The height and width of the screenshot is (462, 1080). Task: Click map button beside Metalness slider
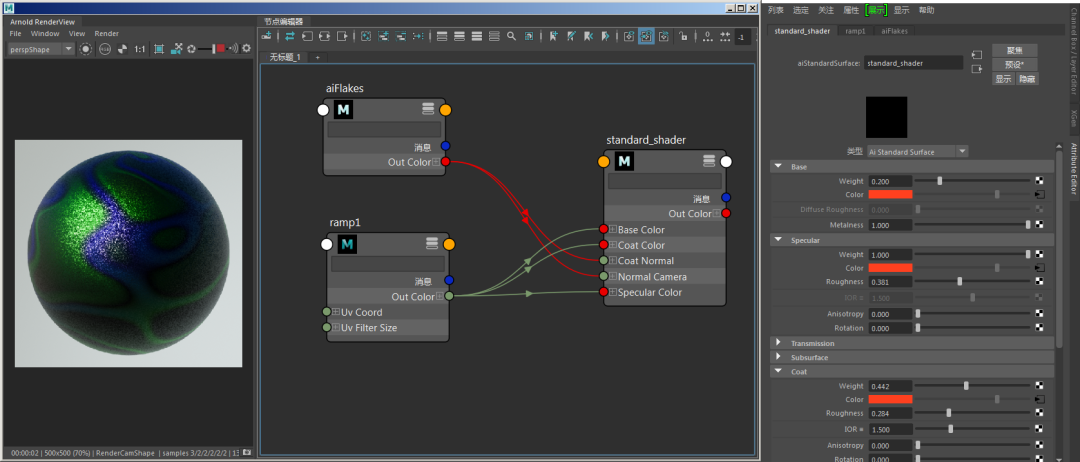click(1039, 224)
